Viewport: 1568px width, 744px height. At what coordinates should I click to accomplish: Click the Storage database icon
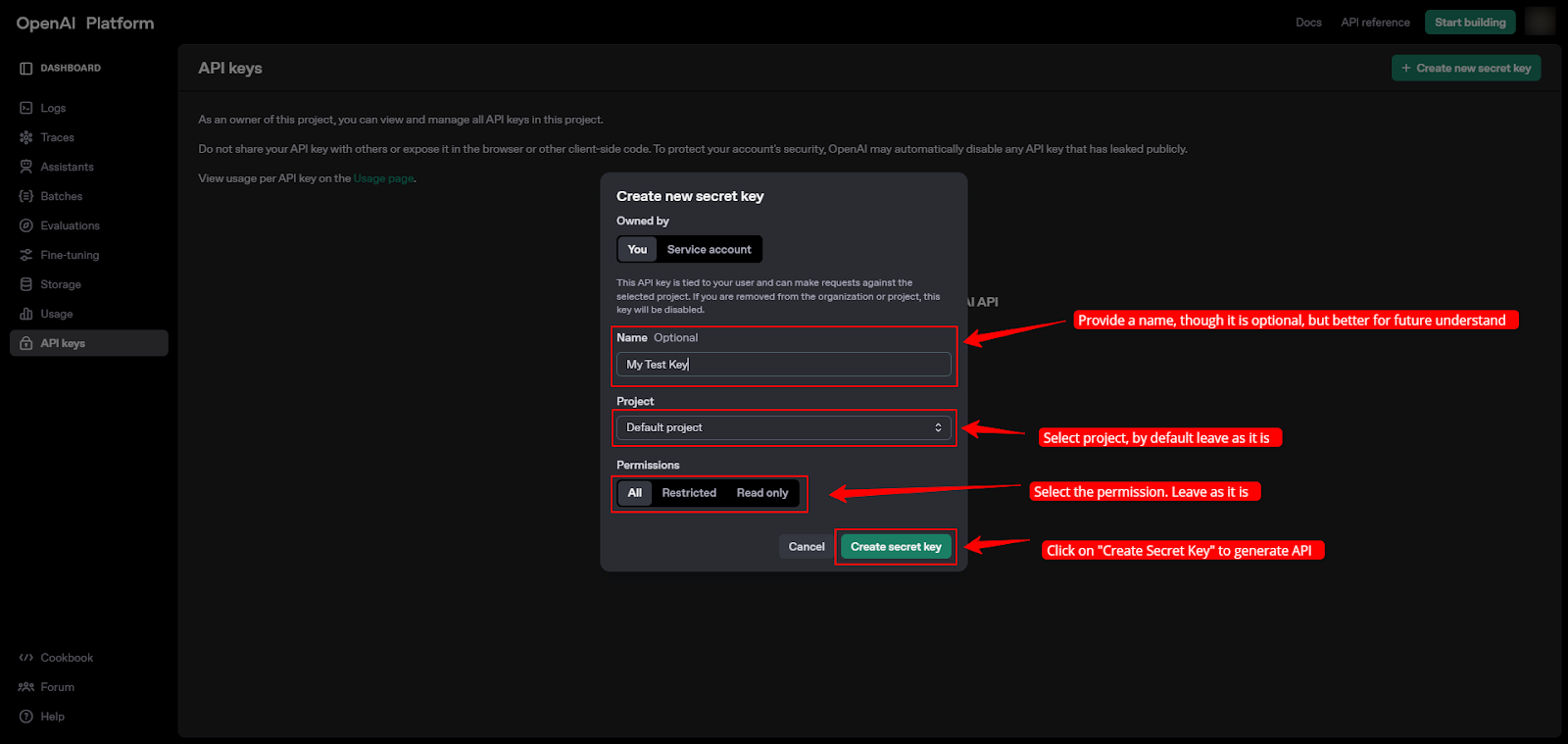(26, 284)
